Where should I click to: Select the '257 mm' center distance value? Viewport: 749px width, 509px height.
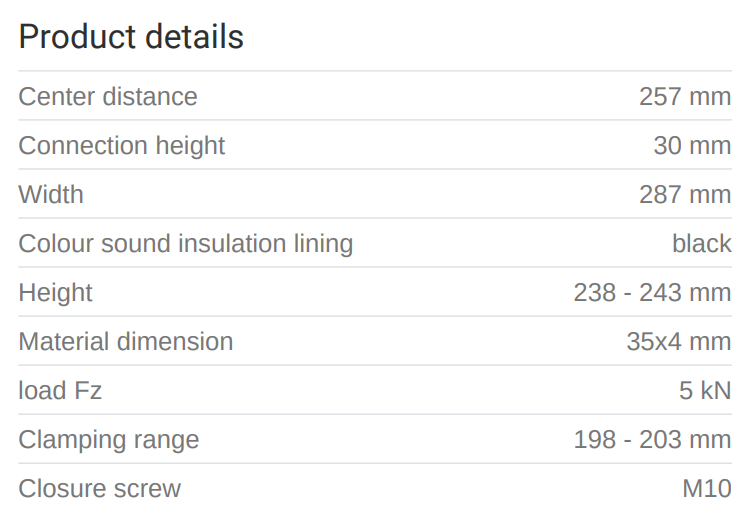pyautogui.click(x=685, y=97)
